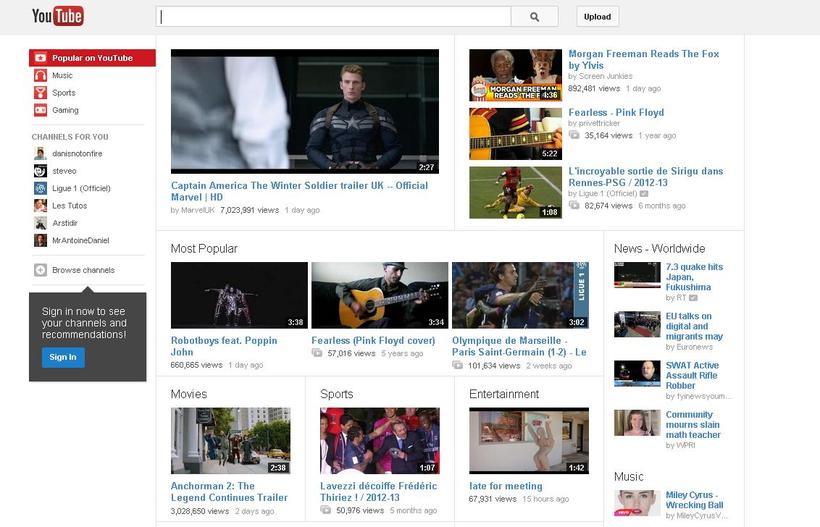
Task: Open the Les Tutos channel link
Action: 70,205
